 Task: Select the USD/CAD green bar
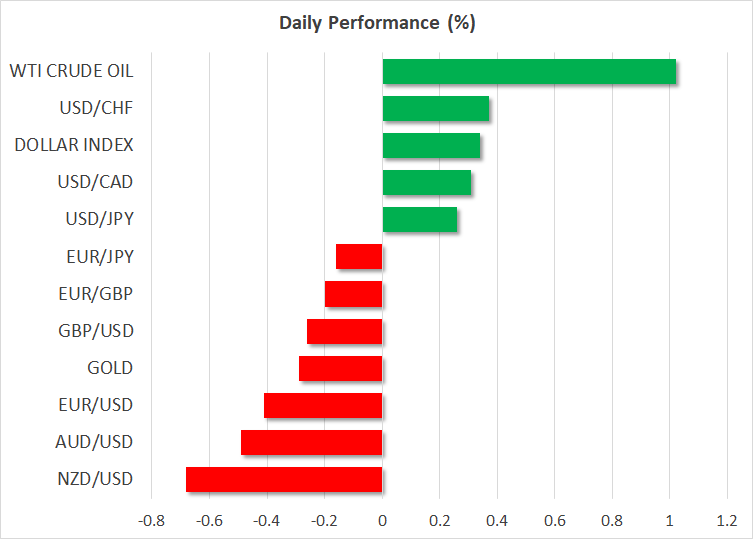pos(427,183)
